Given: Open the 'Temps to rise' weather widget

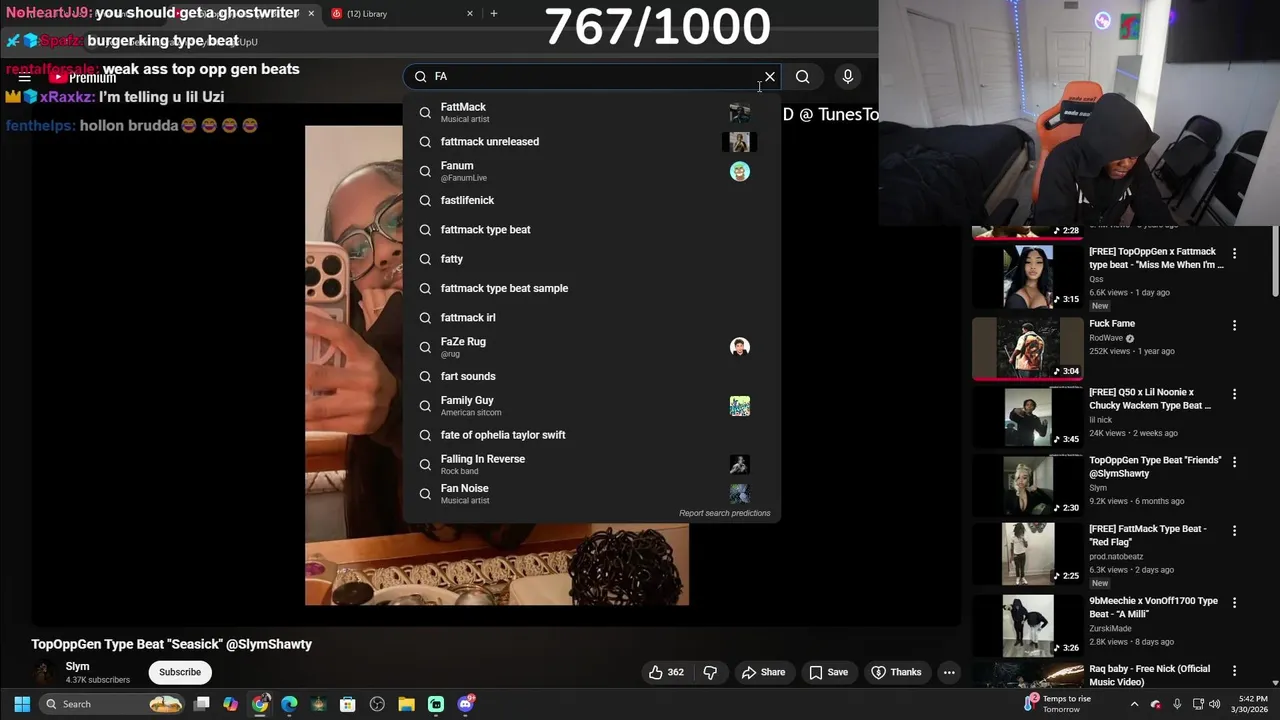Looking at the screenshot, I should (1058, 704).
